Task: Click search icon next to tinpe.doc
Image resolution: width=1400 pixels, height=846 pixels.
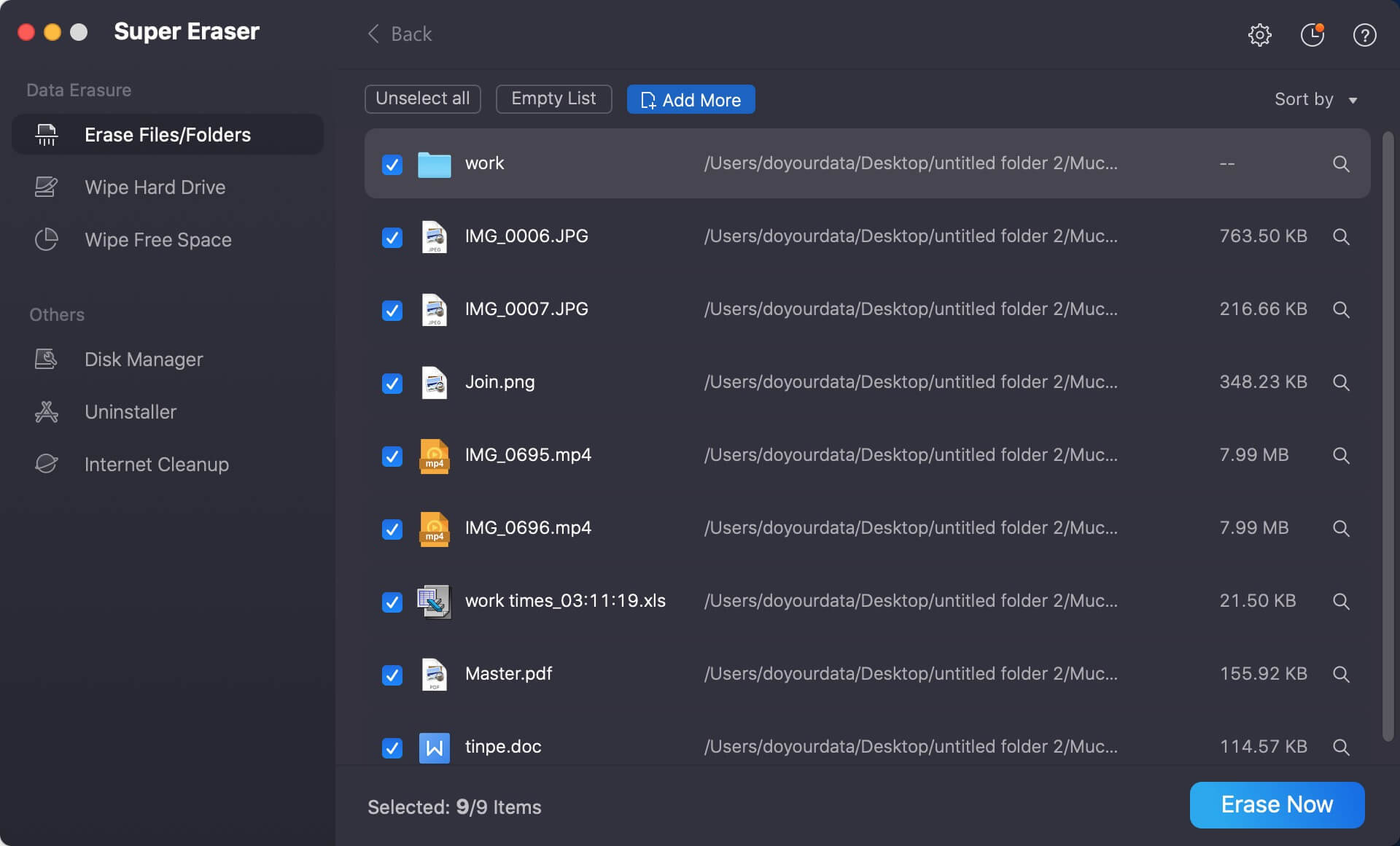Action: [1340, 746]
